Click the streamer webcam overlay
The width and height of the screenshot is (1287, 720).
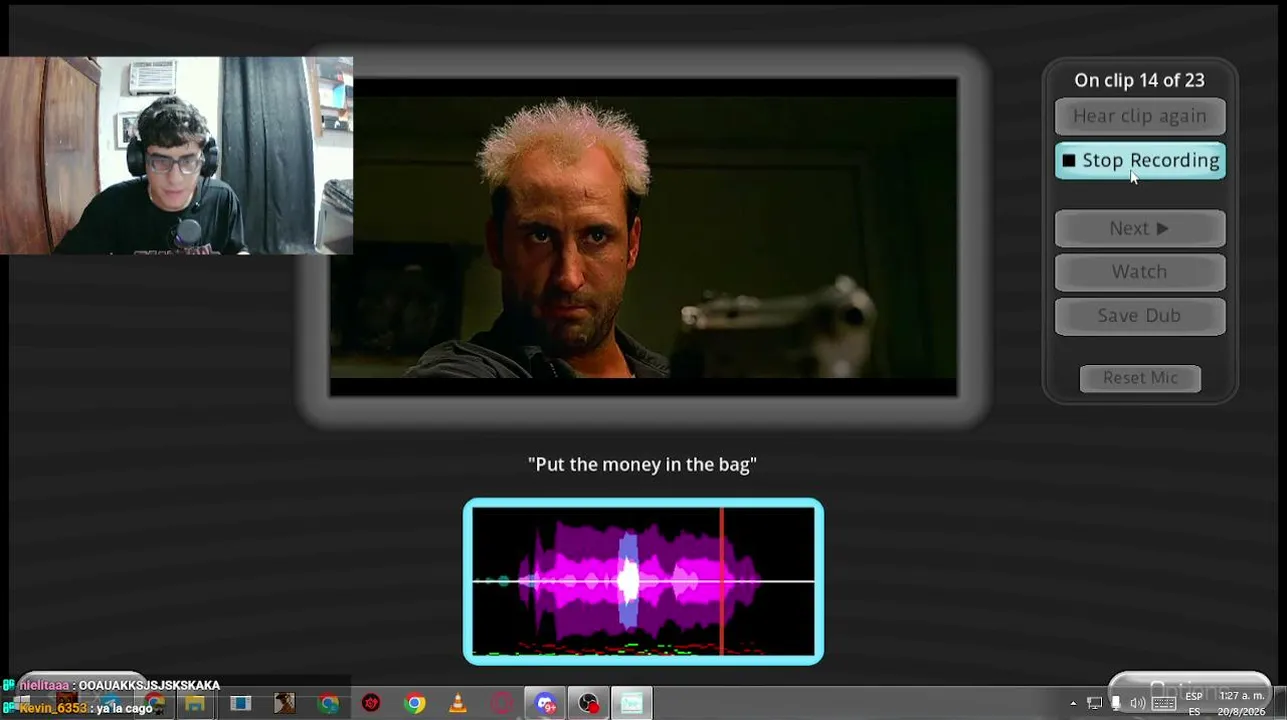click(x=176, y=155)
